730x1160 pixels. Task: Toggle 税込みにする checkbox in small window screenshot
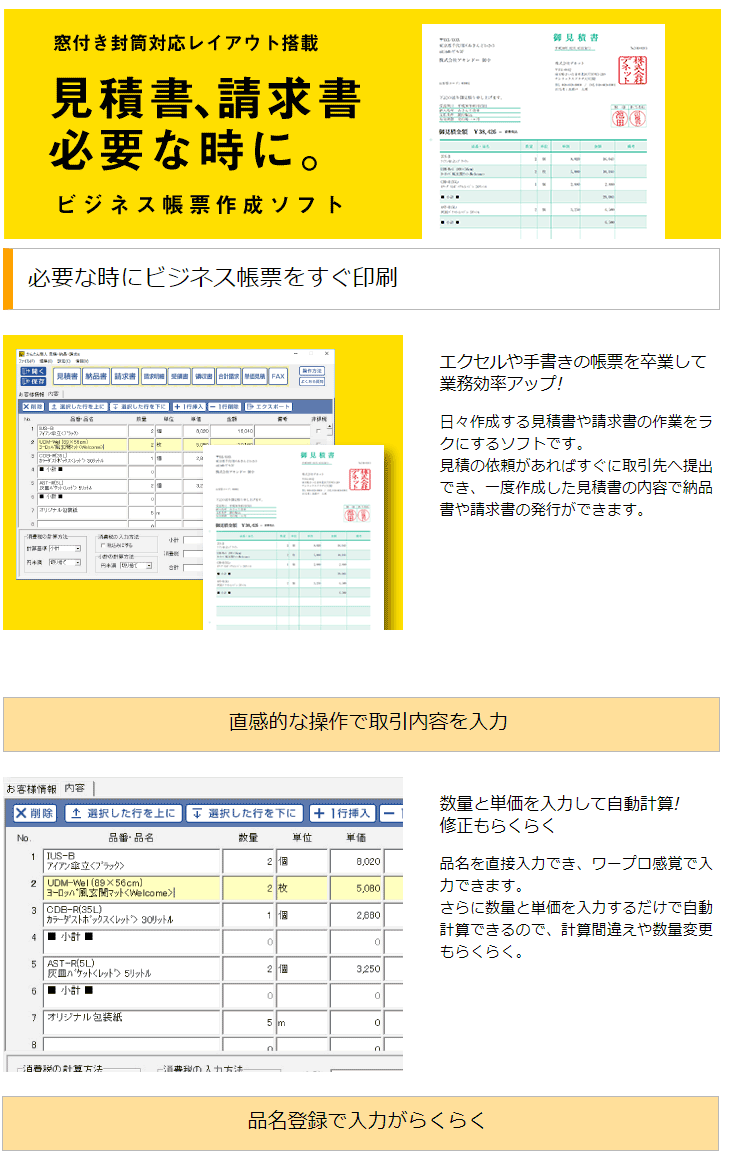[102, 544]
